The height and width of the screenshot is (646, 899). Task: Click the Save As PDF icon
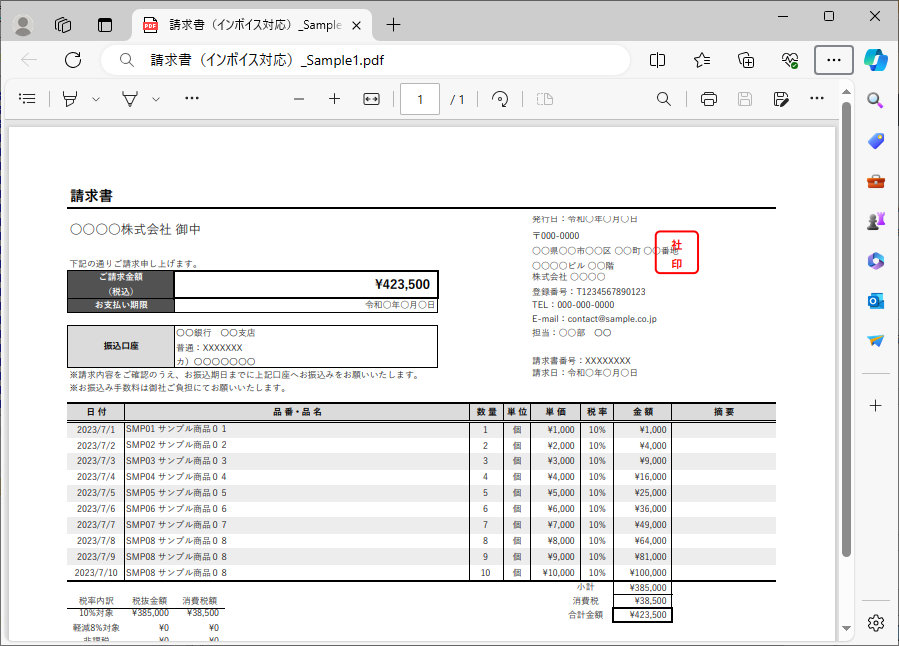[781, 99]
